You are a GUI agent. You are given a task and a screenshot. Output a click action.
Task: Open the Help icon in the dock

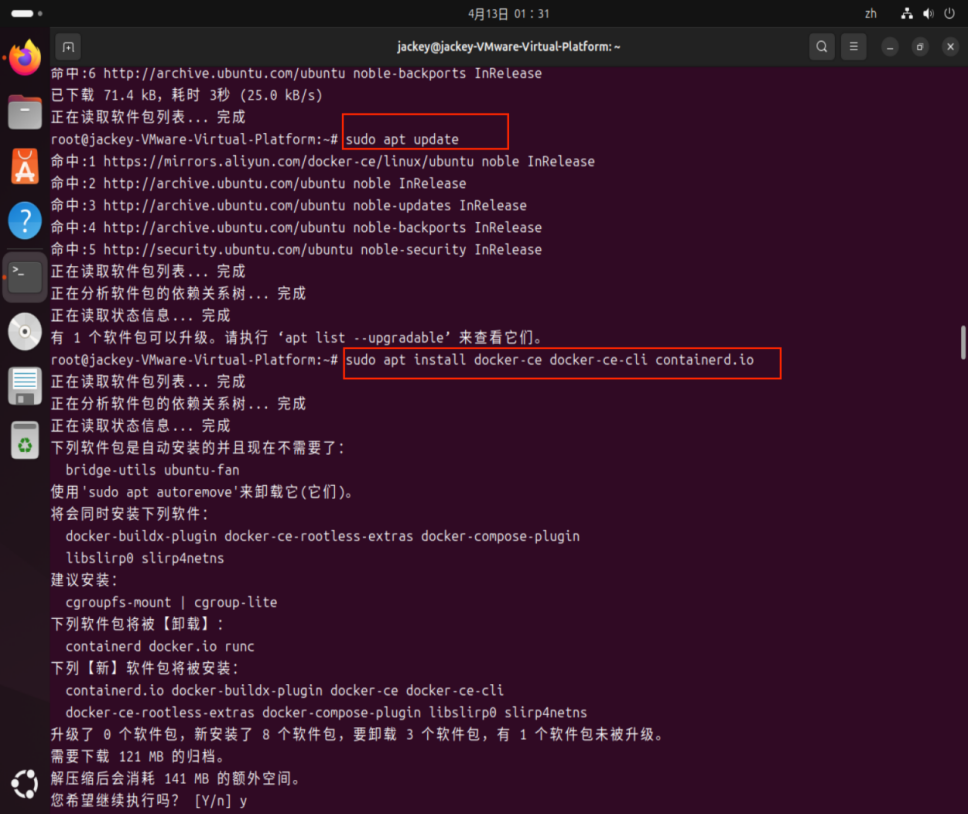(x=25, y=220)
